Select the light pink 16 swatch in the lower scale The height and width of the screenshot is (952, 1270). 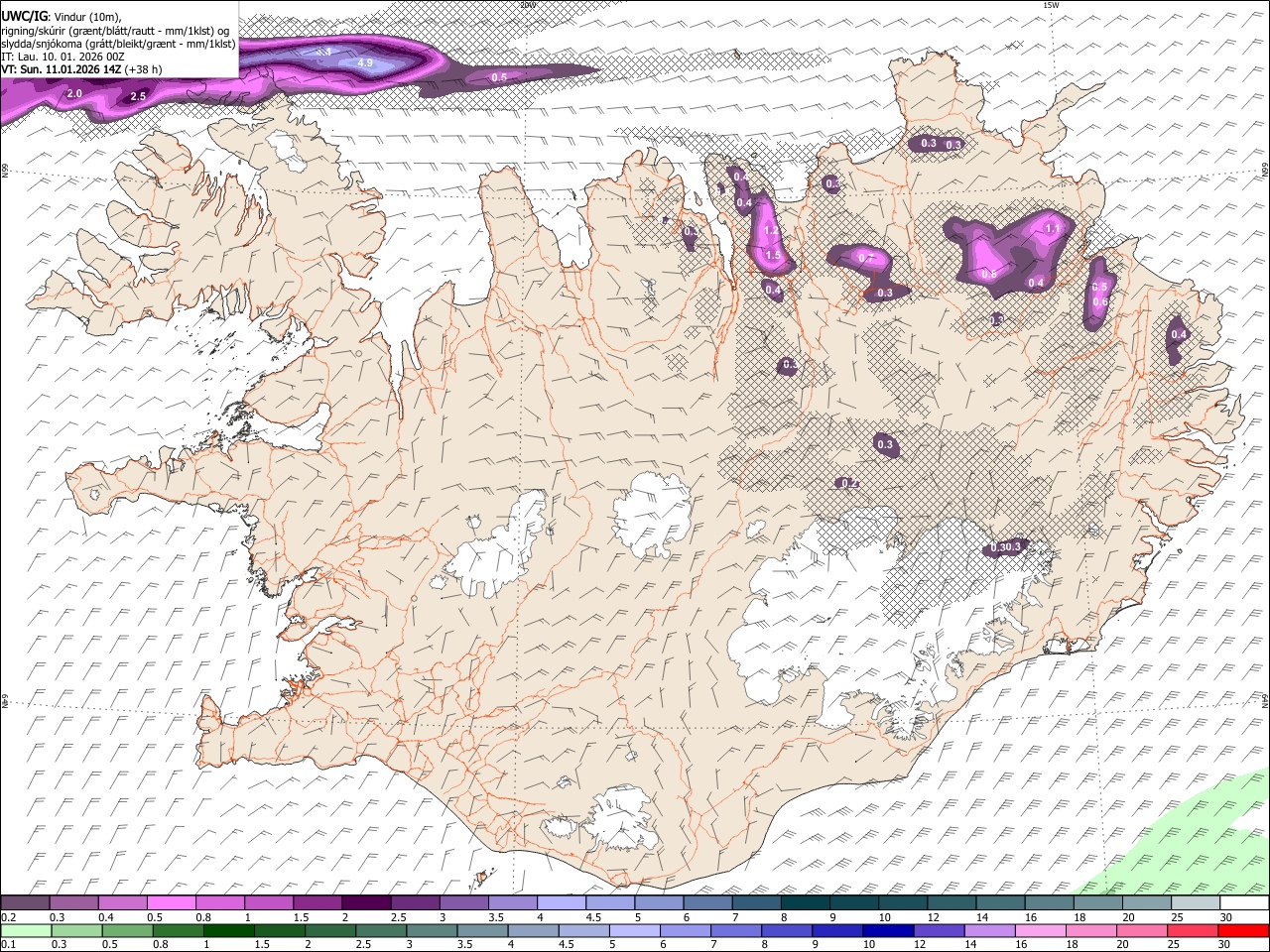[1040, 930]
